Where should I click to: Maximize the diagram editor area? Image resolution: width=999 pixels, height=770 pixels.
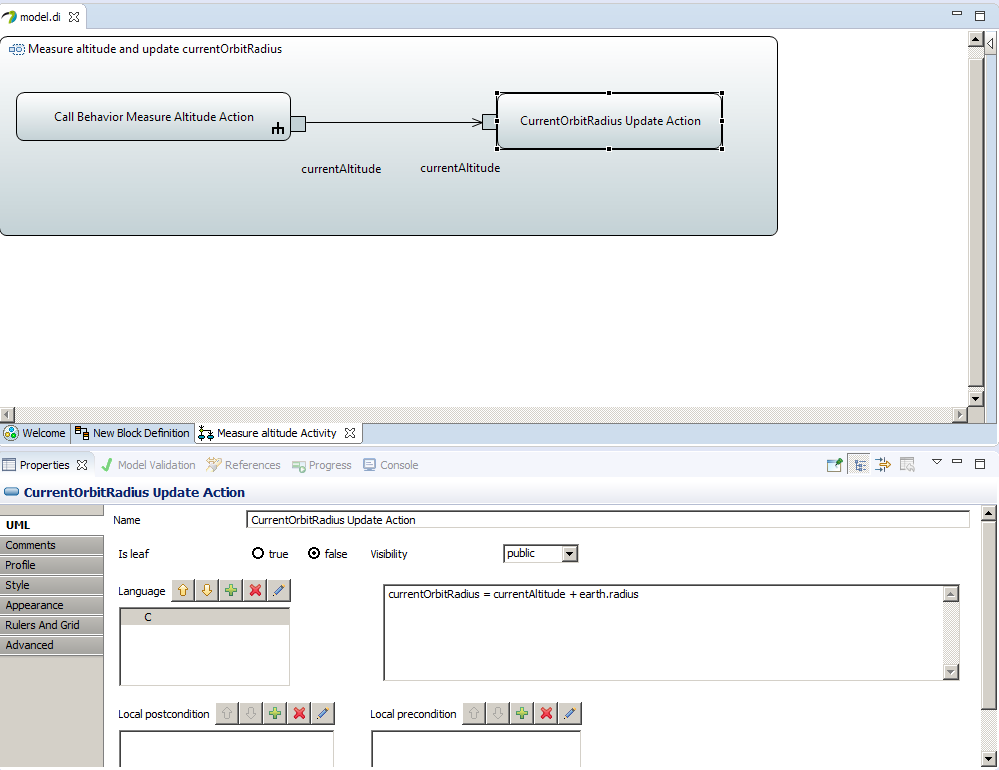[980, 16]
